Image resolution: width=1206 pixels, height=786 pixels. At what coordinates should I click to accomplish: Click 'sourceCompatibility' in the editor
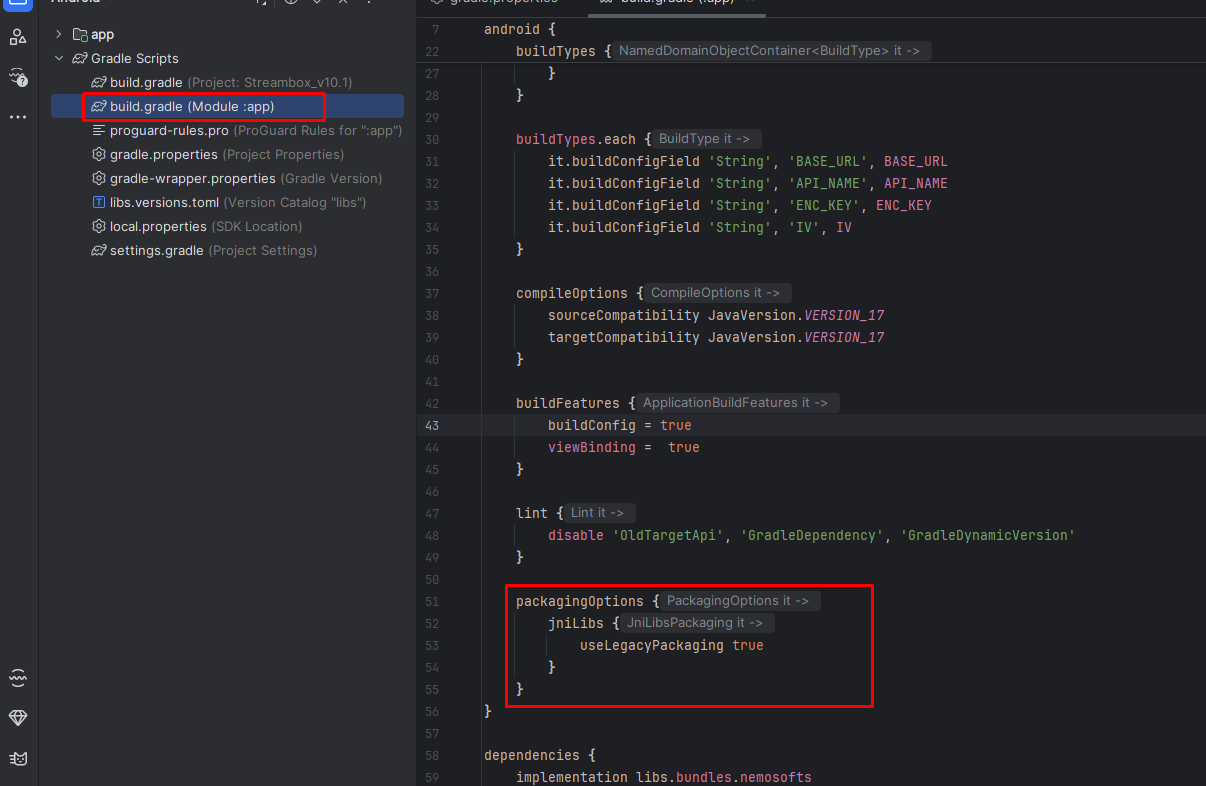click(x=624, y=315)
